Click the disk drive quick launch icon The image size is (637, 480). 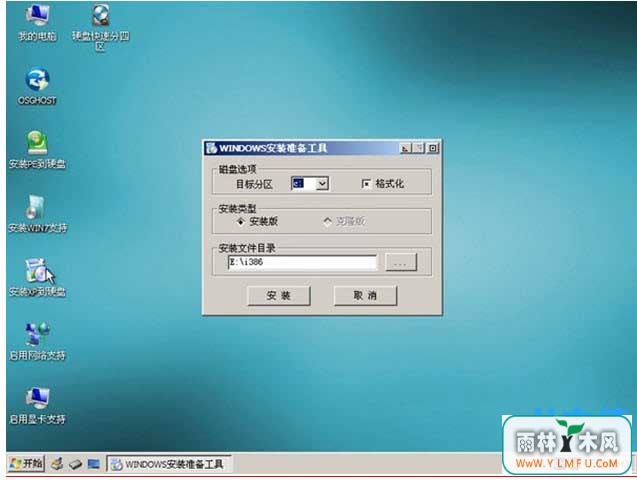click(75, 464)
